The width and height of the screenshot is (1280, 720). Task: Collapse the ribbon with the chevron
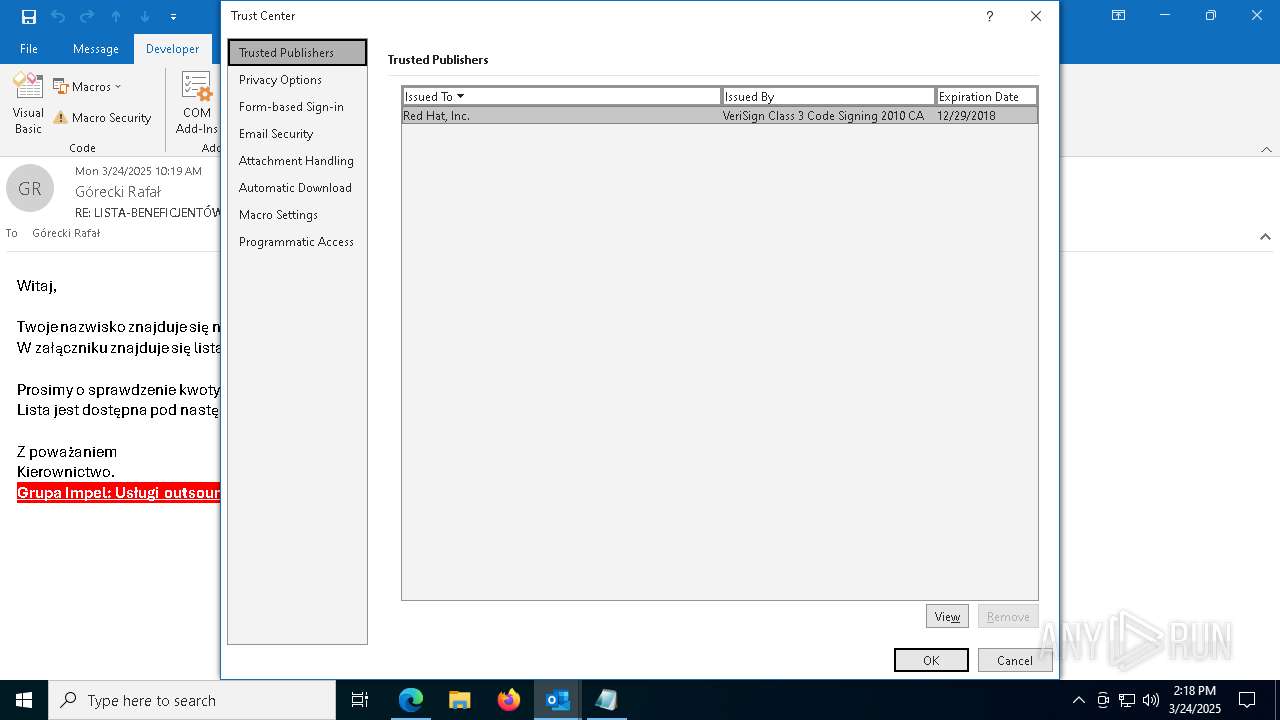pyautogui.click(x=1265, y=149)
